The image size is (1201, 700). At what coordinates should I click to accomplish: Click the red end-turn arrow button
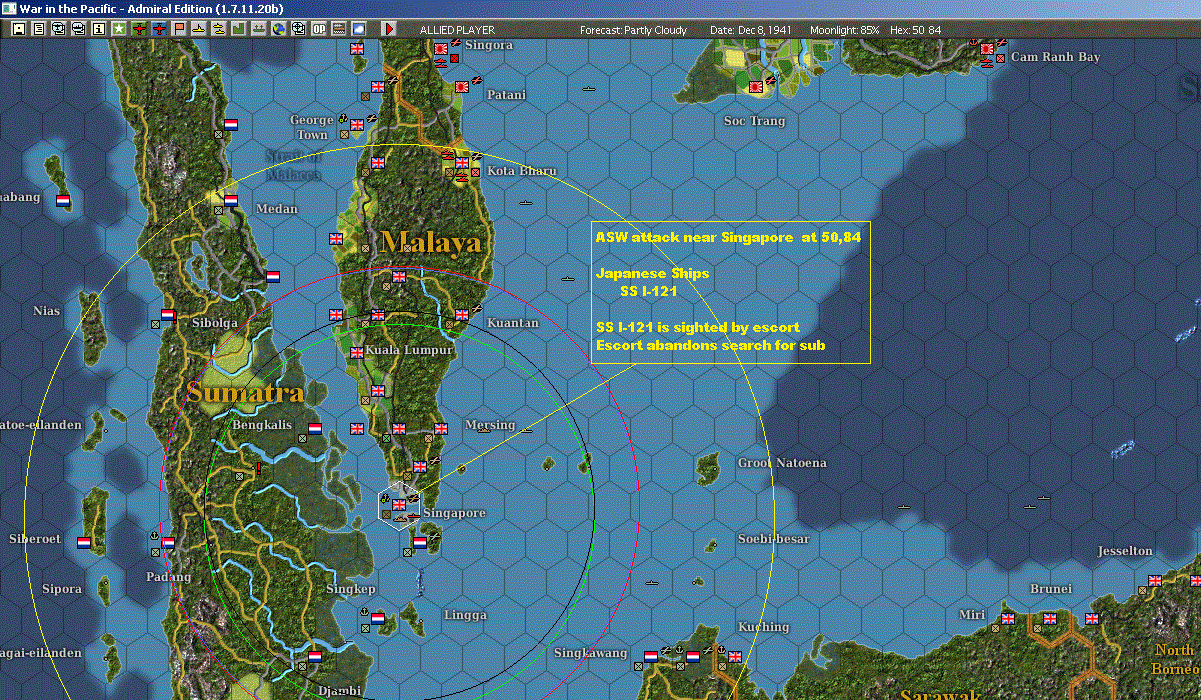point(389,29)
